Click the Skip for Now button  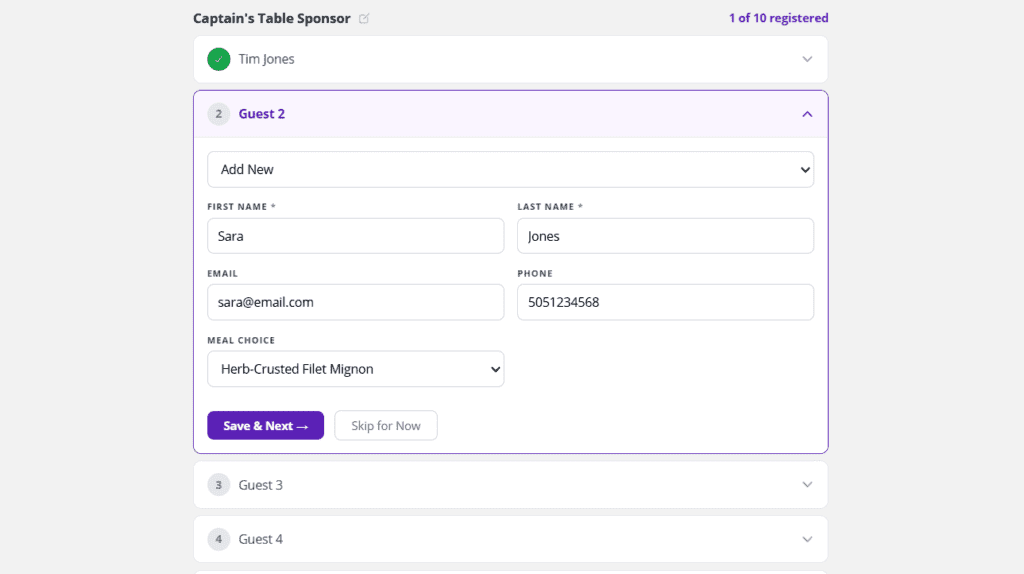click(385, 426)
